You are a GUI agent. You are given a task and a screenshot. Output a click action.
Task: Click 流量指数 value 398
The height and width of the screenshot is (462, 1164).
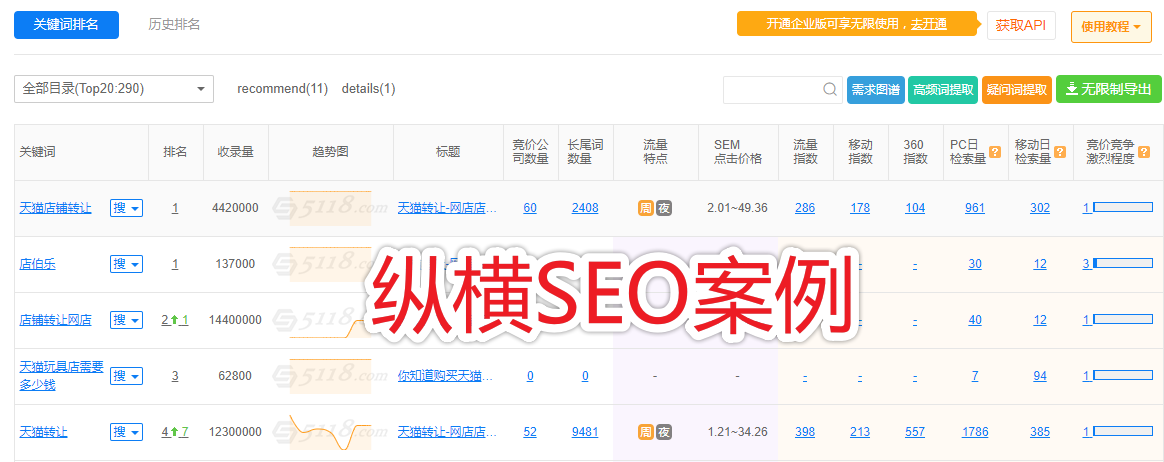tap(805, 432)
